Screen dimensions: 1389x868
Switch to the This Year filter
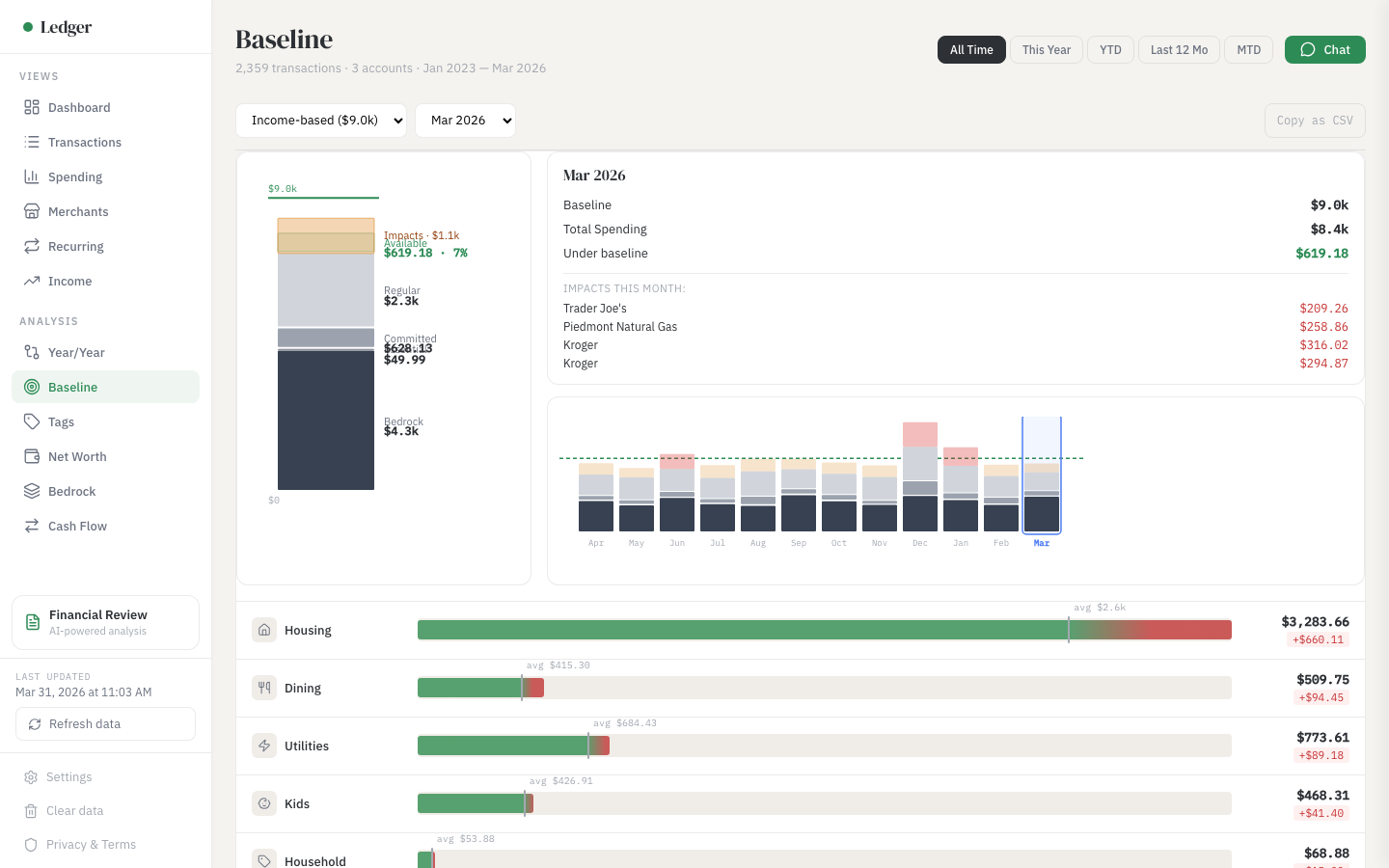pos(1046,49)
